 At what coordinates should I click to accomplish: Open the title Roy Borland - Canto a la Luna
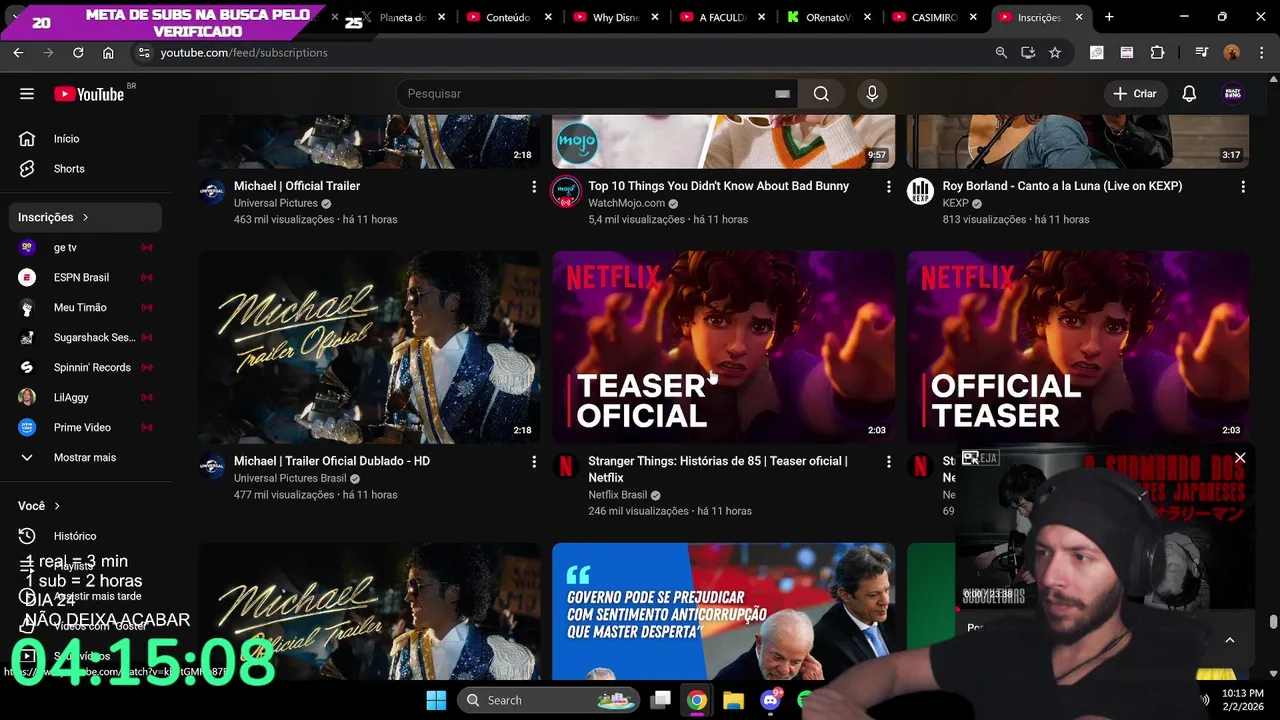pyautogui.click(x=1062, y=186)
